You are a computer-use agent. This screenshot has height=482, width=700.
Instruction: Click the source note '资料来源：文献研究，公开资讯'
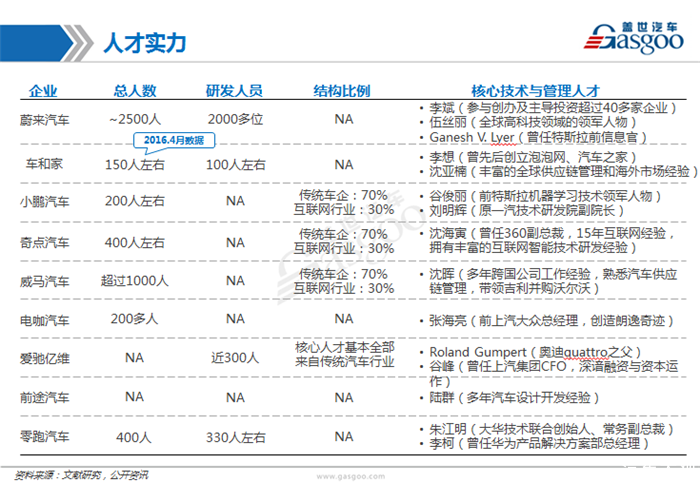tap(81, 475)
